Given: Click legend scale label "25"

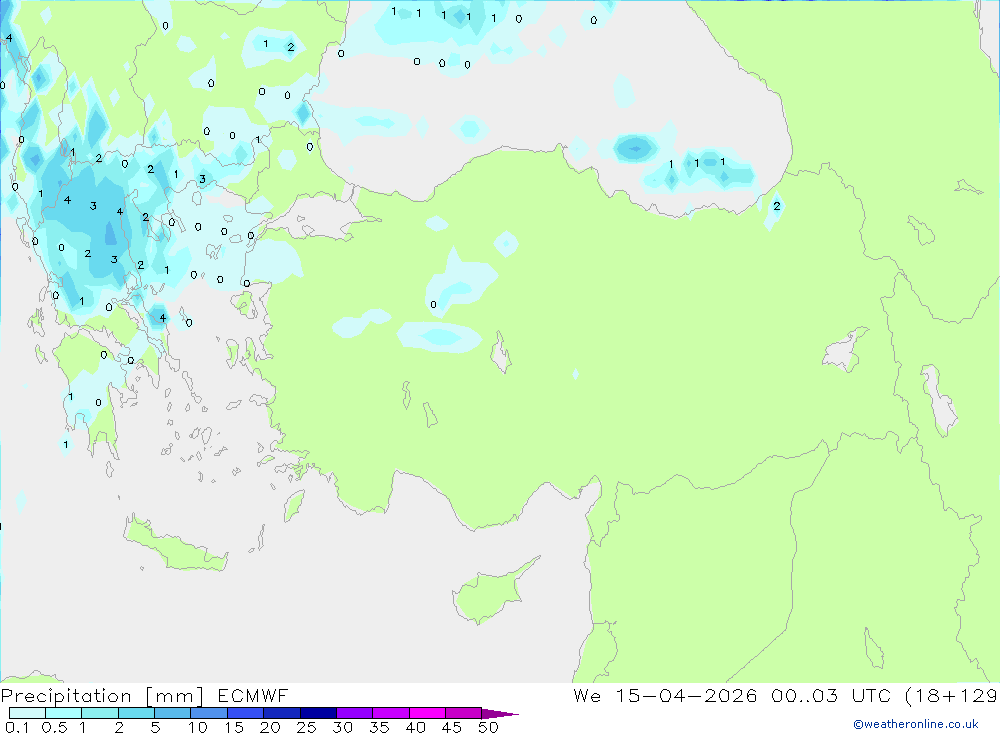Looking at the screenshot, I should [x=307, y=727].
